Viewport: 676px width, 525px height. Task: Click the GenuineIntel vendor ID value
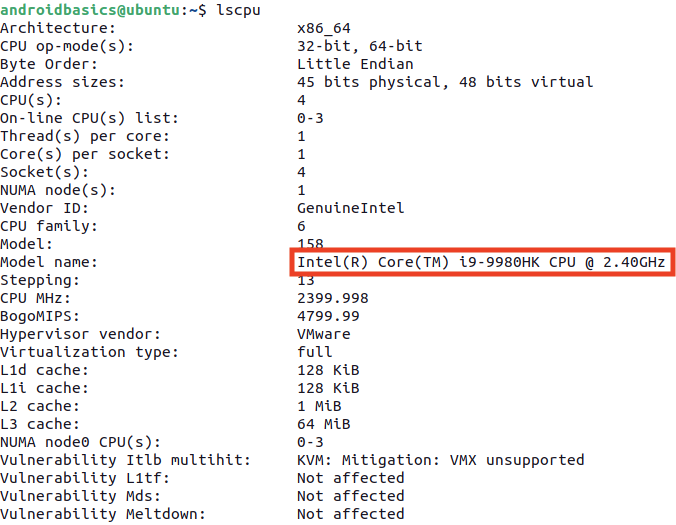pyautogui.click(x=351, y=208)
